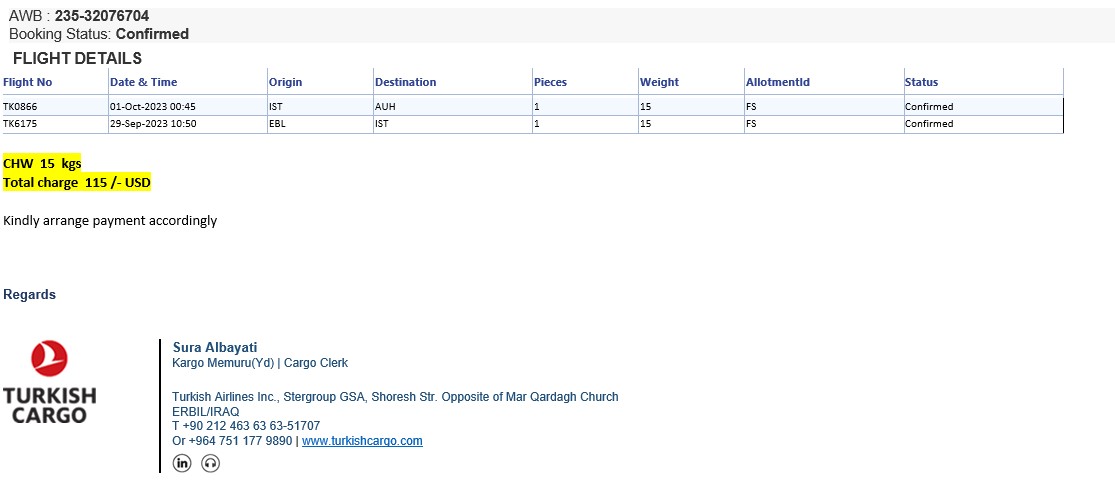Viewport: 1115px width, 485px height.
Task: Click the highlighted CHW 15 kgs line
Action: point(42,163)
